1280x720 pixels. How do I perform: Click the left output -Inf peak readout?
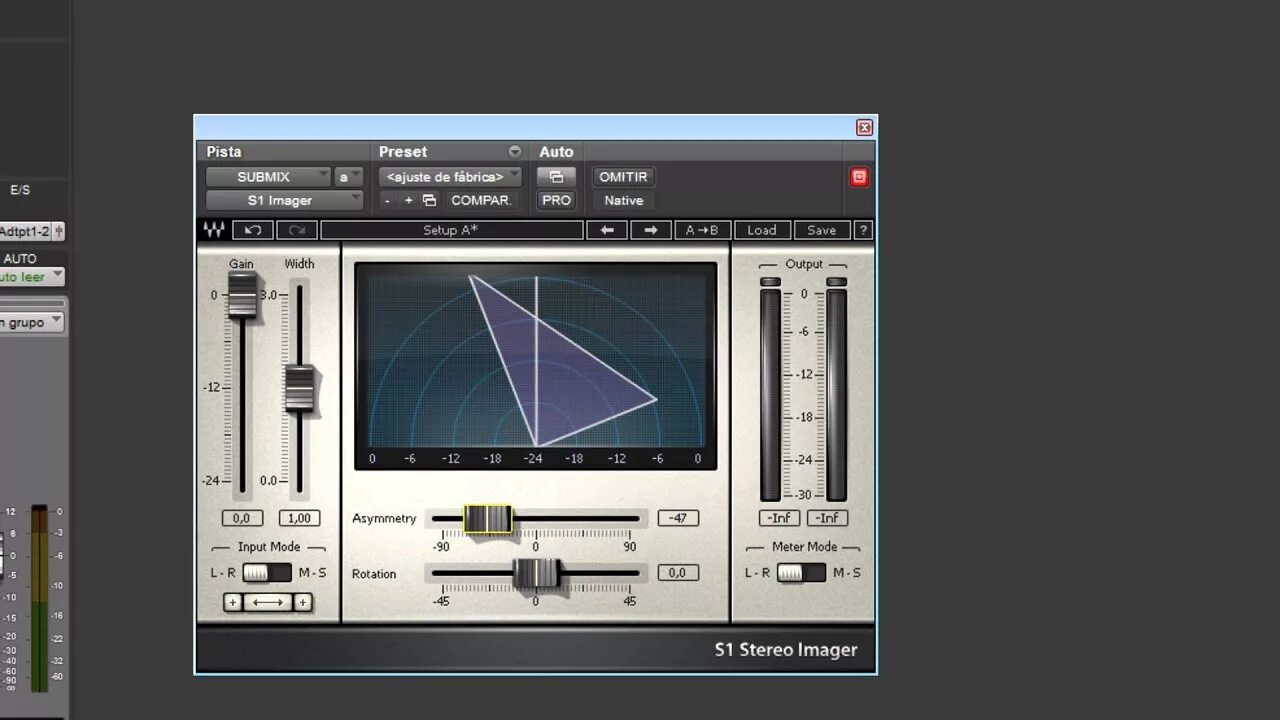(780, 518)
